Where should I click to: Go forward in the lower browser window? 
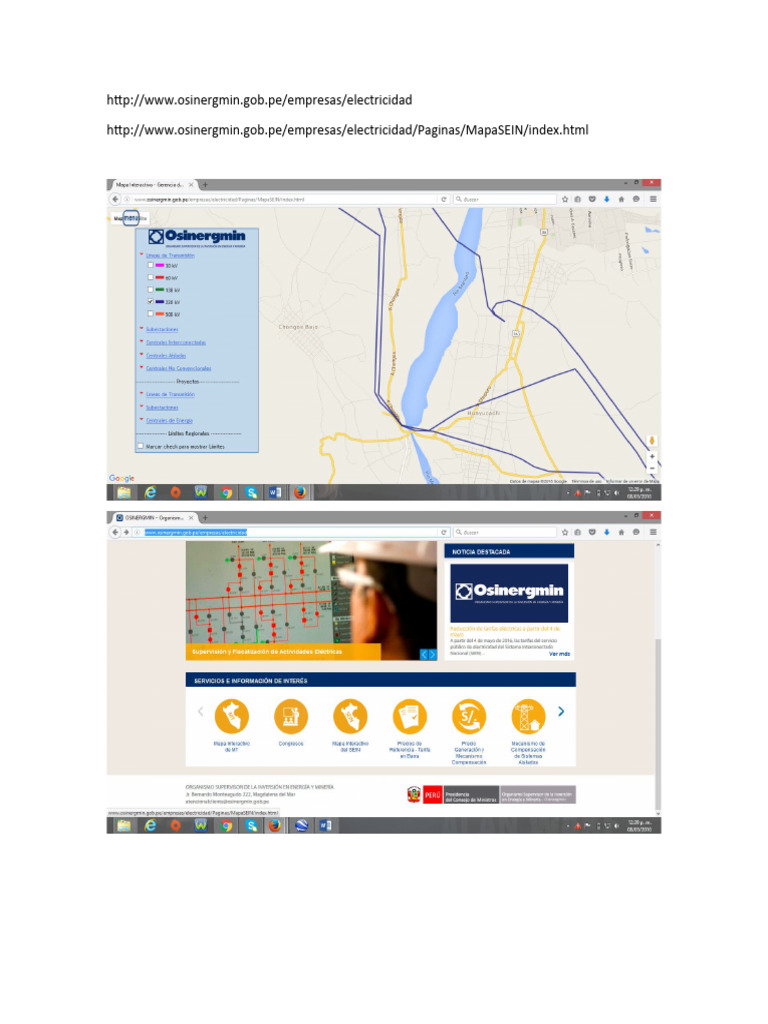click(127, 532)
